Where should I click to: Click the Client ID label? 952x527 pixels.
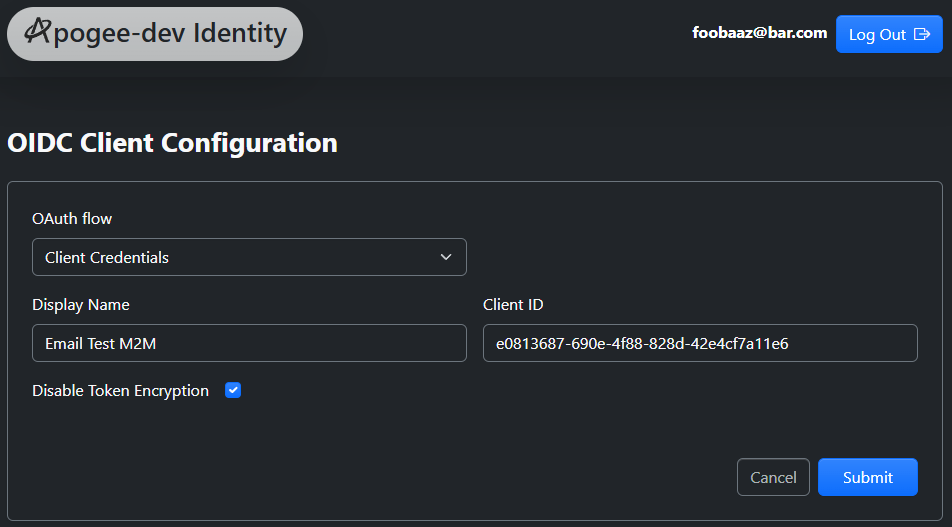point(513,305)
